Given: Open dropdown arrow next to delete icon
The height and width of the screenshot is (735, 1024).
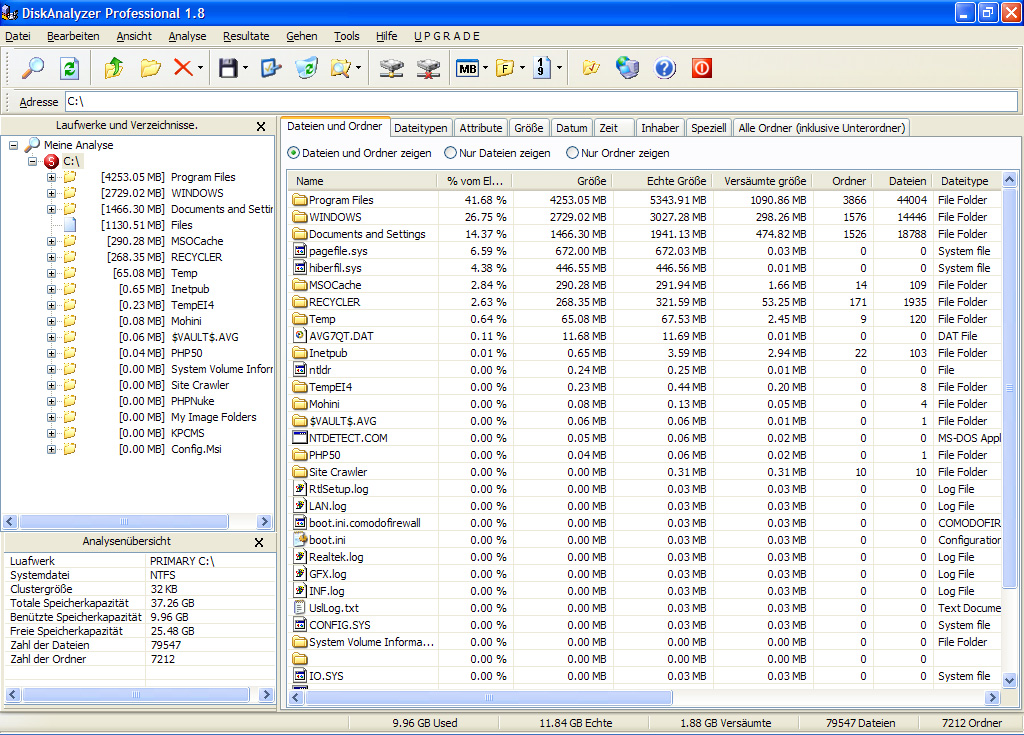Looking at the screenshot, I should click(200, 68).
